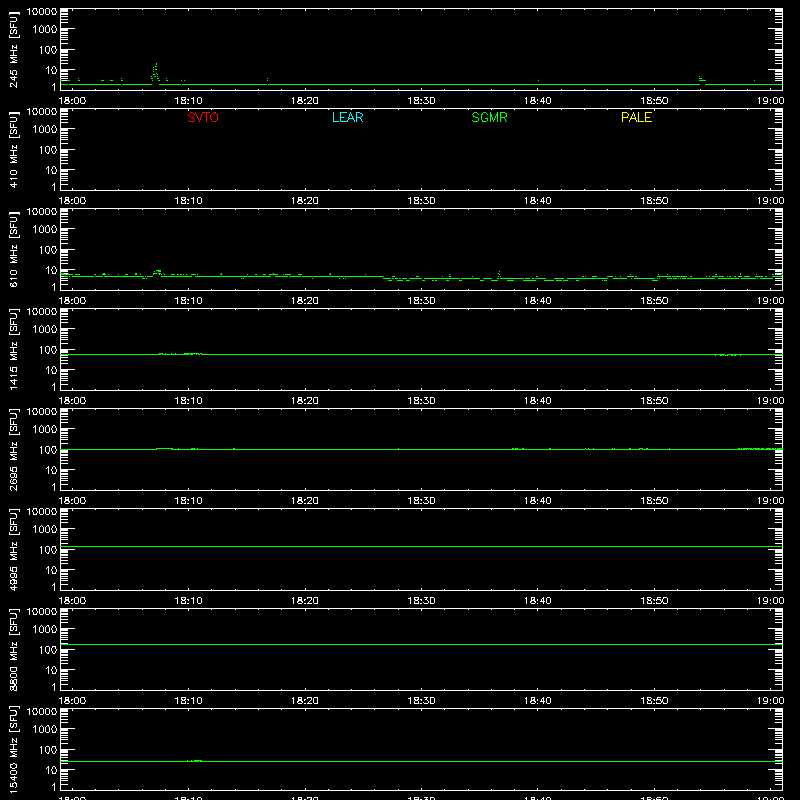Viewport: 800px width, 800px height.
Task: Click the 10000 tick label on 245 MHz plot
Action: point(42,12)
